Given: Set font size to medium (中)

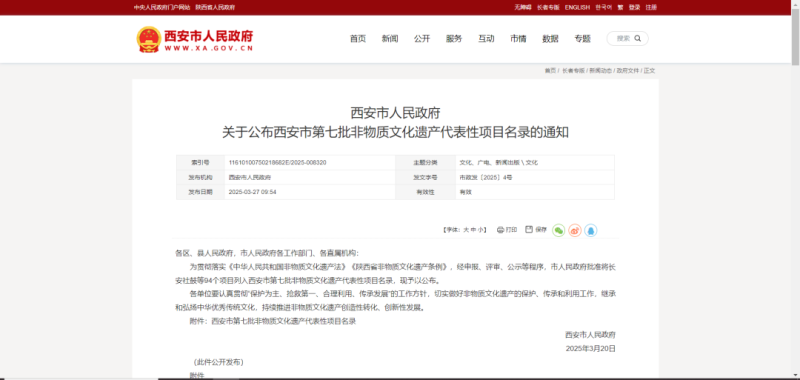Looking at the screenshot, I should [473, 230].
